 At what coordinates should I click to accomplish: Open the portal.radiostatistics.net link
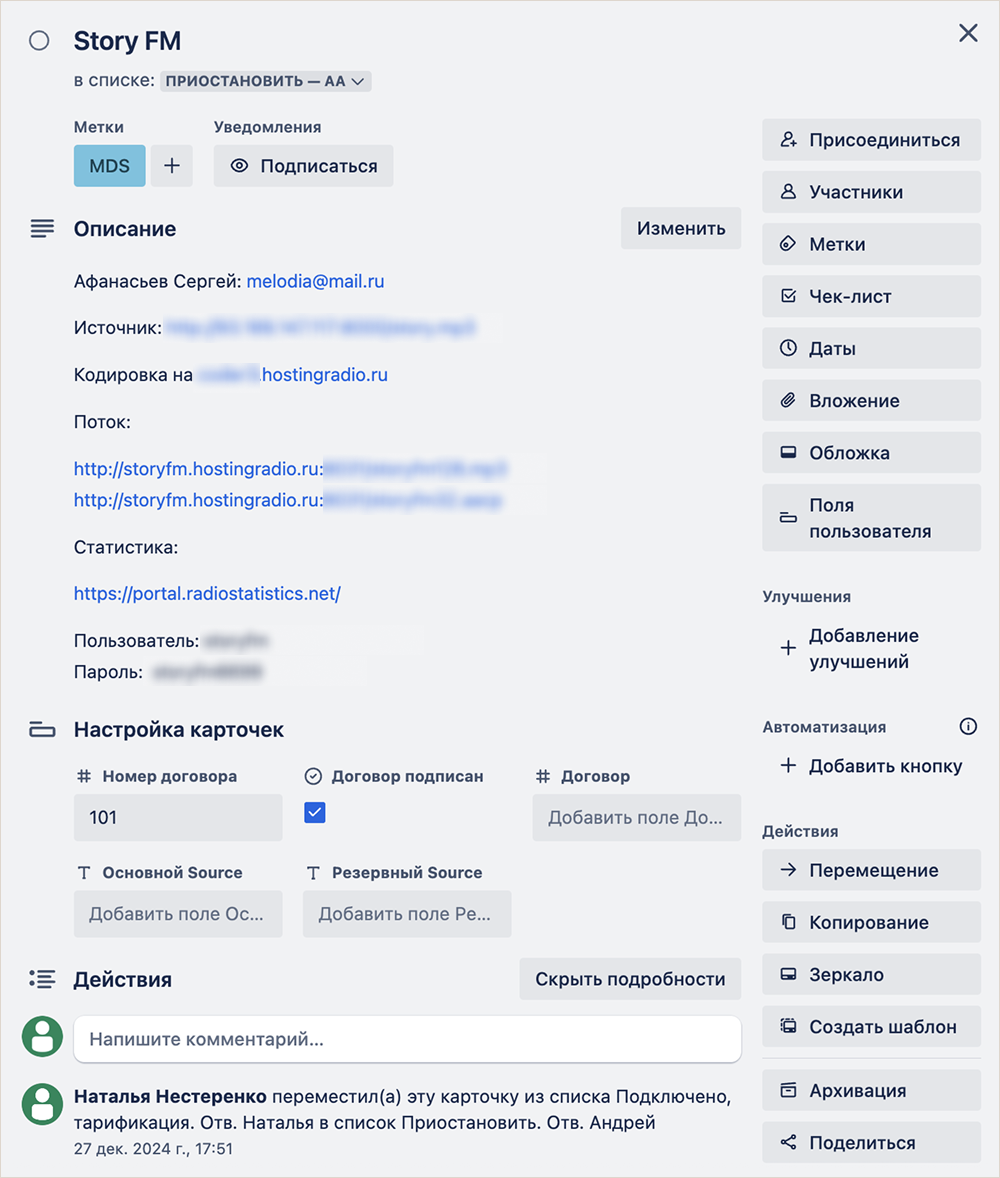pyautogui.click(x=207, y=593)
